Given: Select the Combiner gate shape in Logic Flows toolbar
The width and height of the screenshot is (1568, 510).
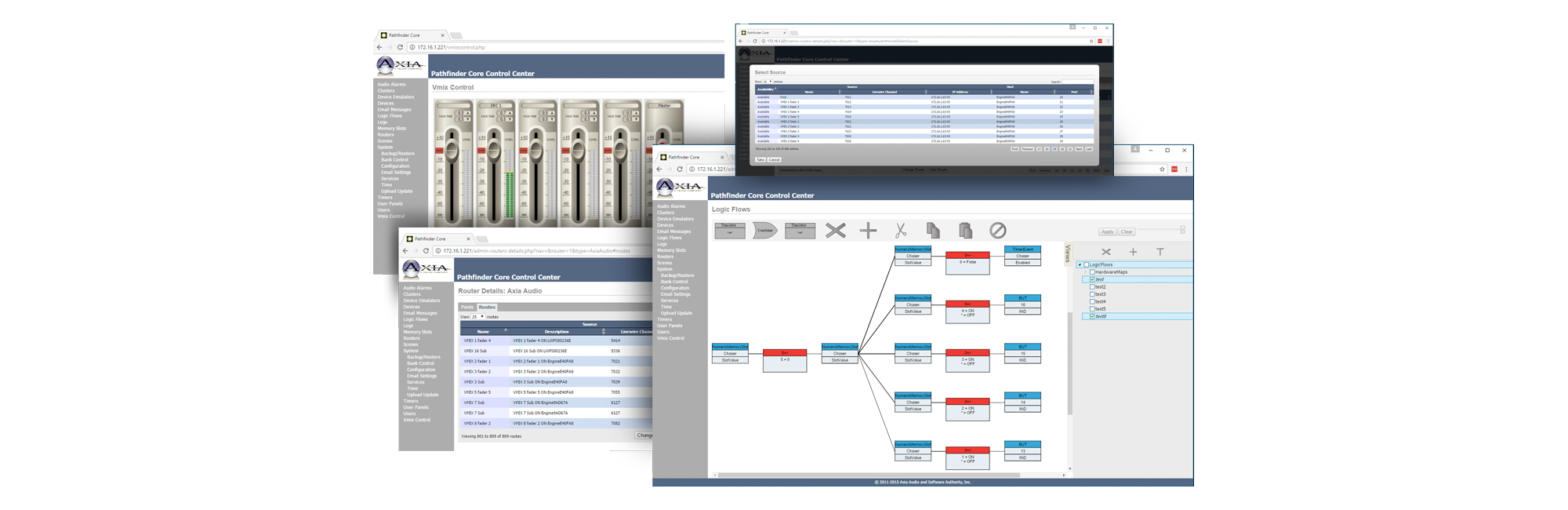Looking at the screenshot, I should (765, 230).
